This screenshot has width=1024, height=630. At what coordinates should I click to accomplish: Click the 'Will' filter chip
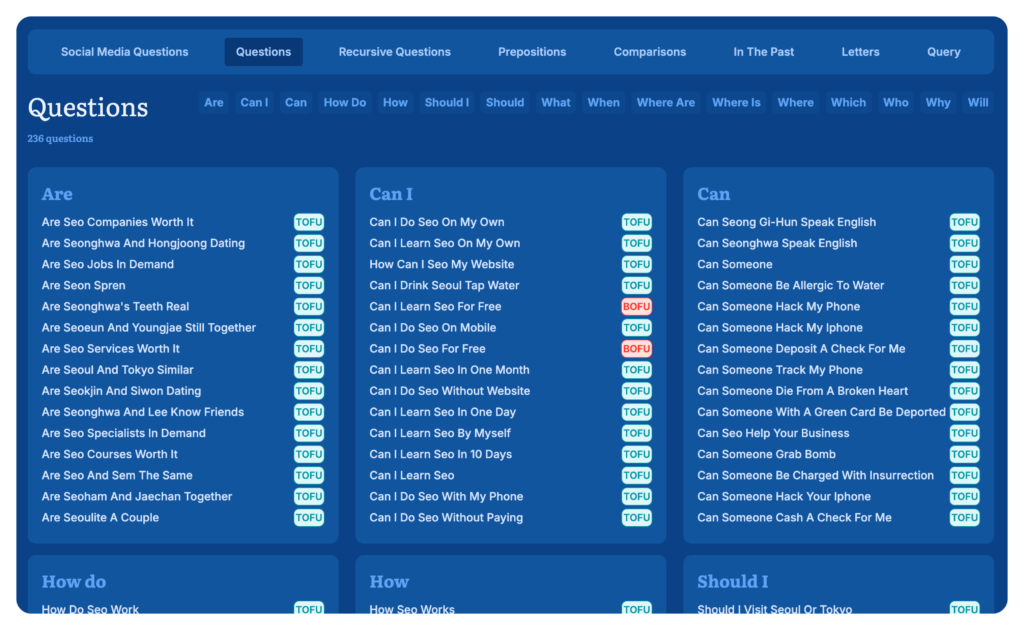point(977,102)
